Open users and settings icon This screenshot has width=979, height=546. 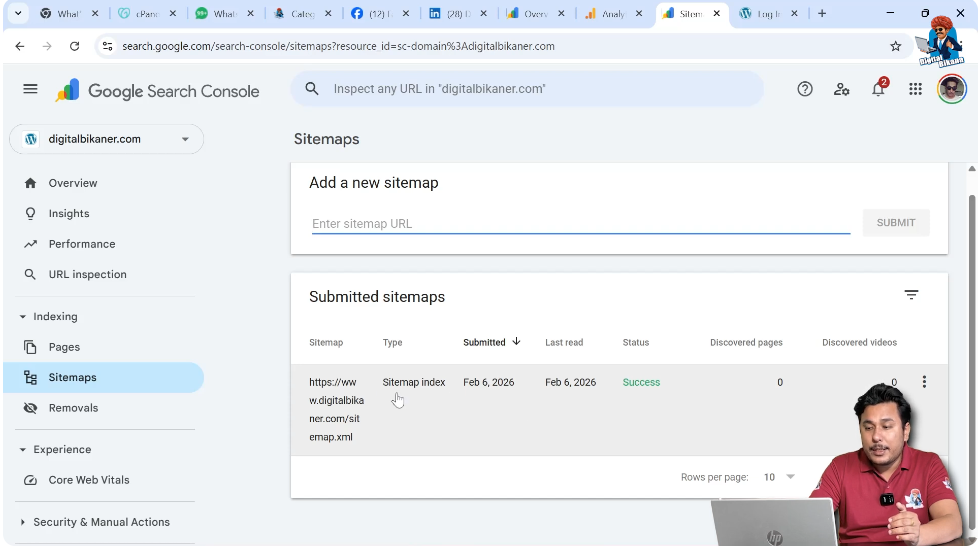point(842,89)
